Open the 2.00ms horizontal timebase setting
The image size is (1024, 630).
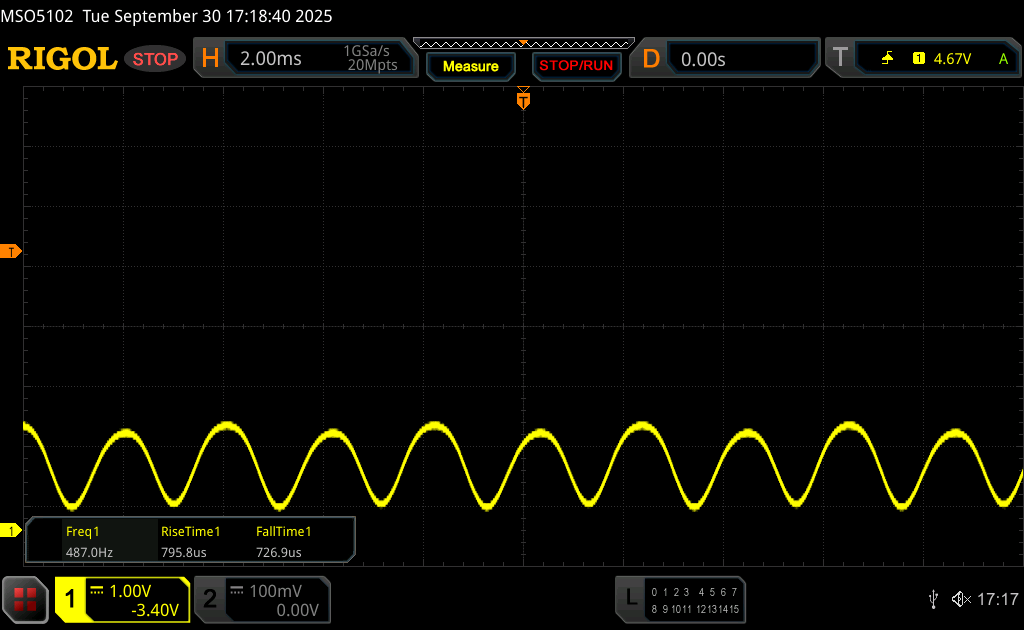tap(271, 59)
